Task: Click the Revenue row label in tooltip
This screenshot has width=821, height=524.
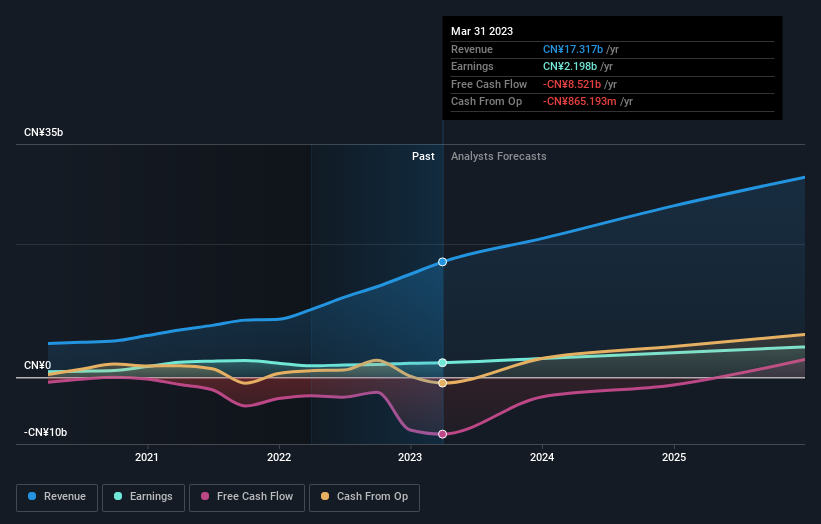Action: 472,49
